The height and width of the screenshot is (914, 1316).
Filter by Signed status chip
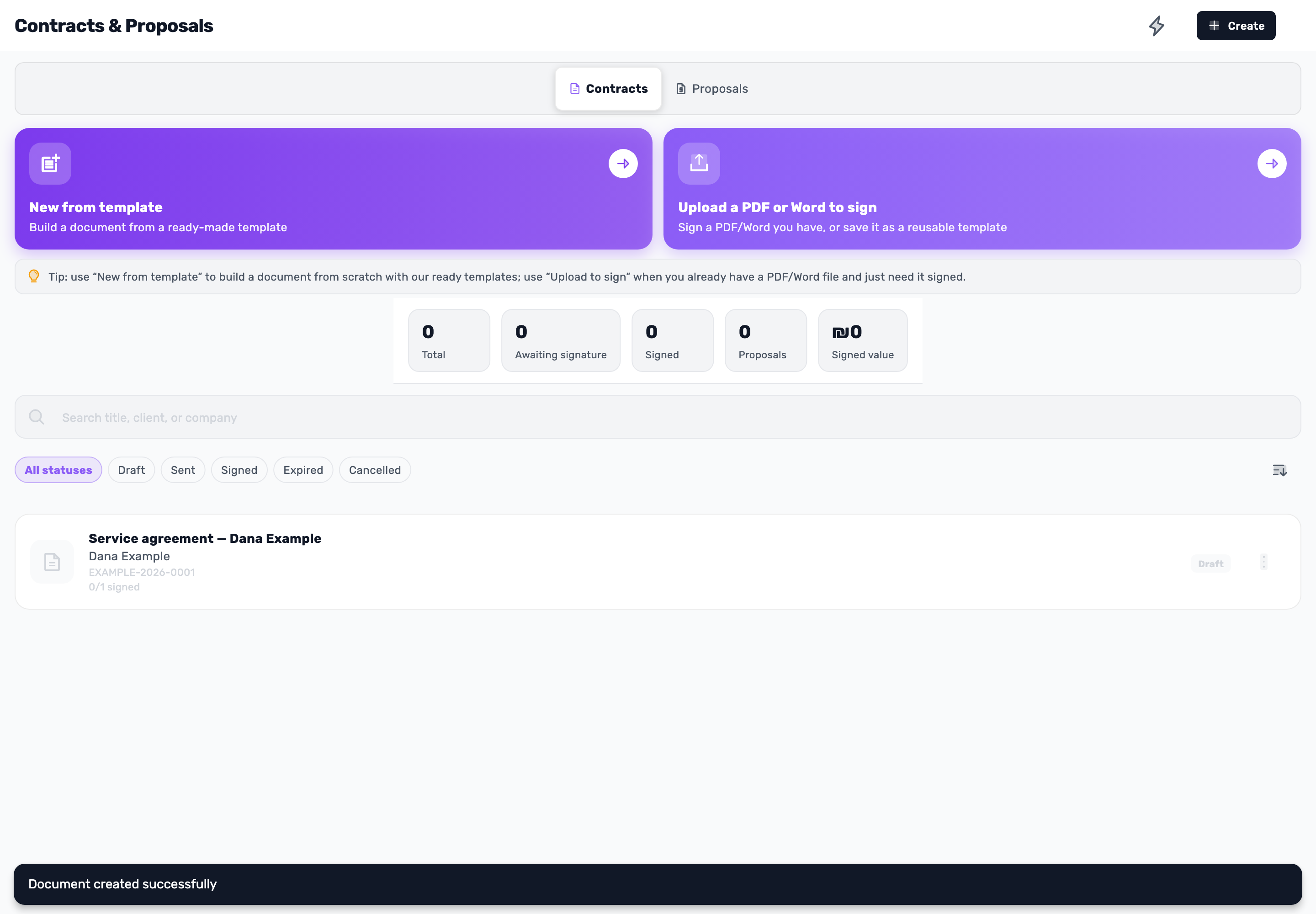[239, 470]
